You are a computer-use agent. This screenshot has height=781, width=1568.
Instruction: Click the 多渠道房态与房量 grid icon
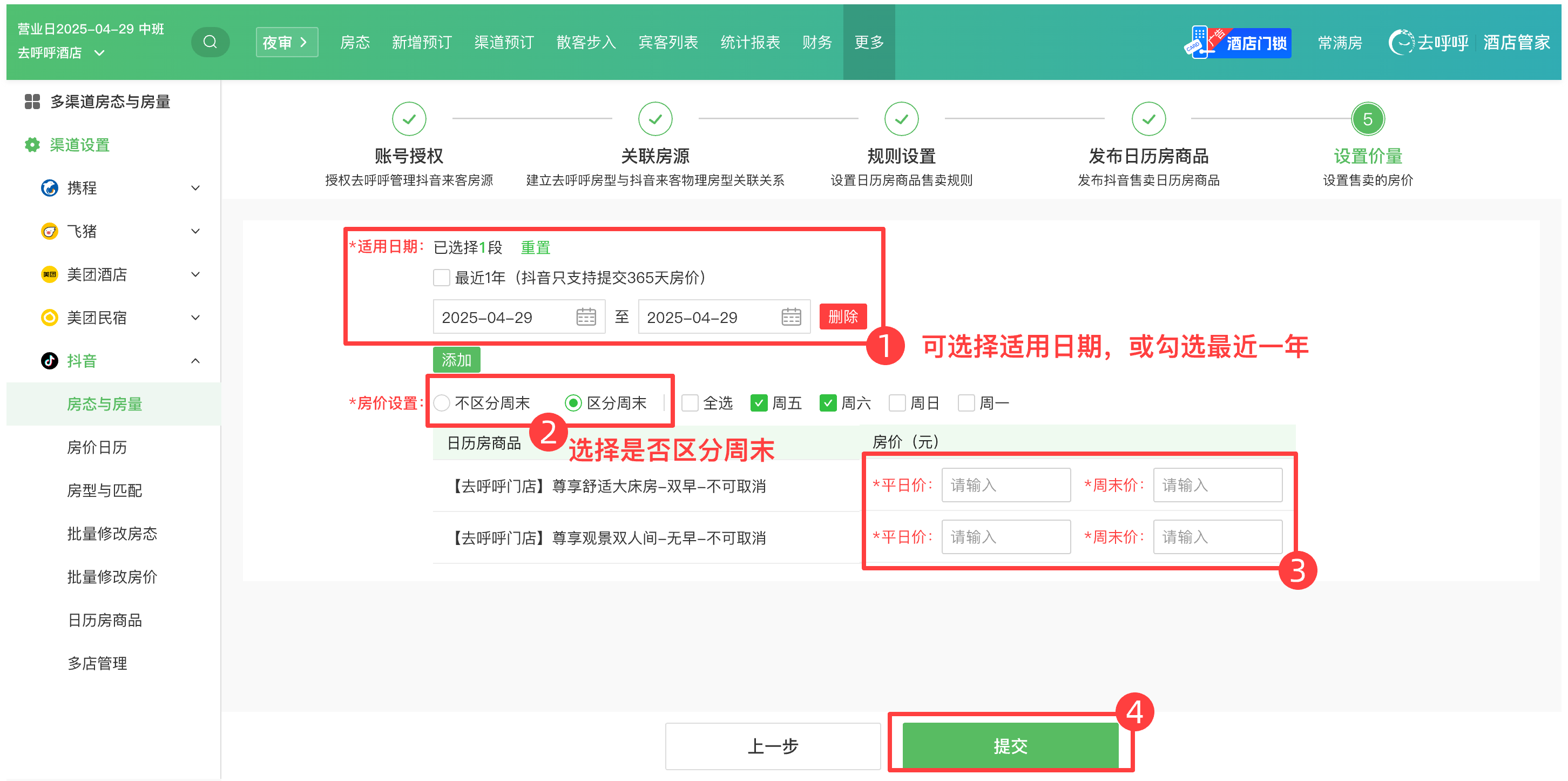32,102
